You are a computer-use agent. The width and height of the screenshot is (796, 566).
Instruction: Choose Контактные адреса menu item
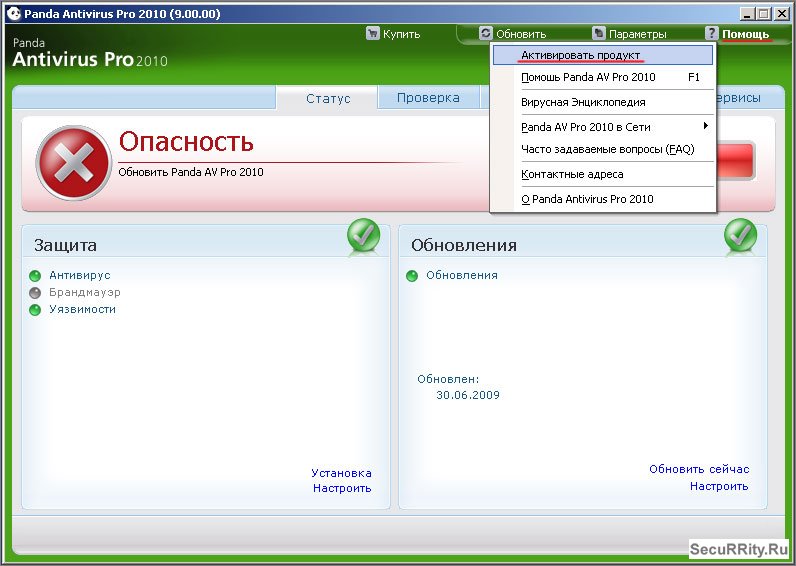[x=603, y=174]
